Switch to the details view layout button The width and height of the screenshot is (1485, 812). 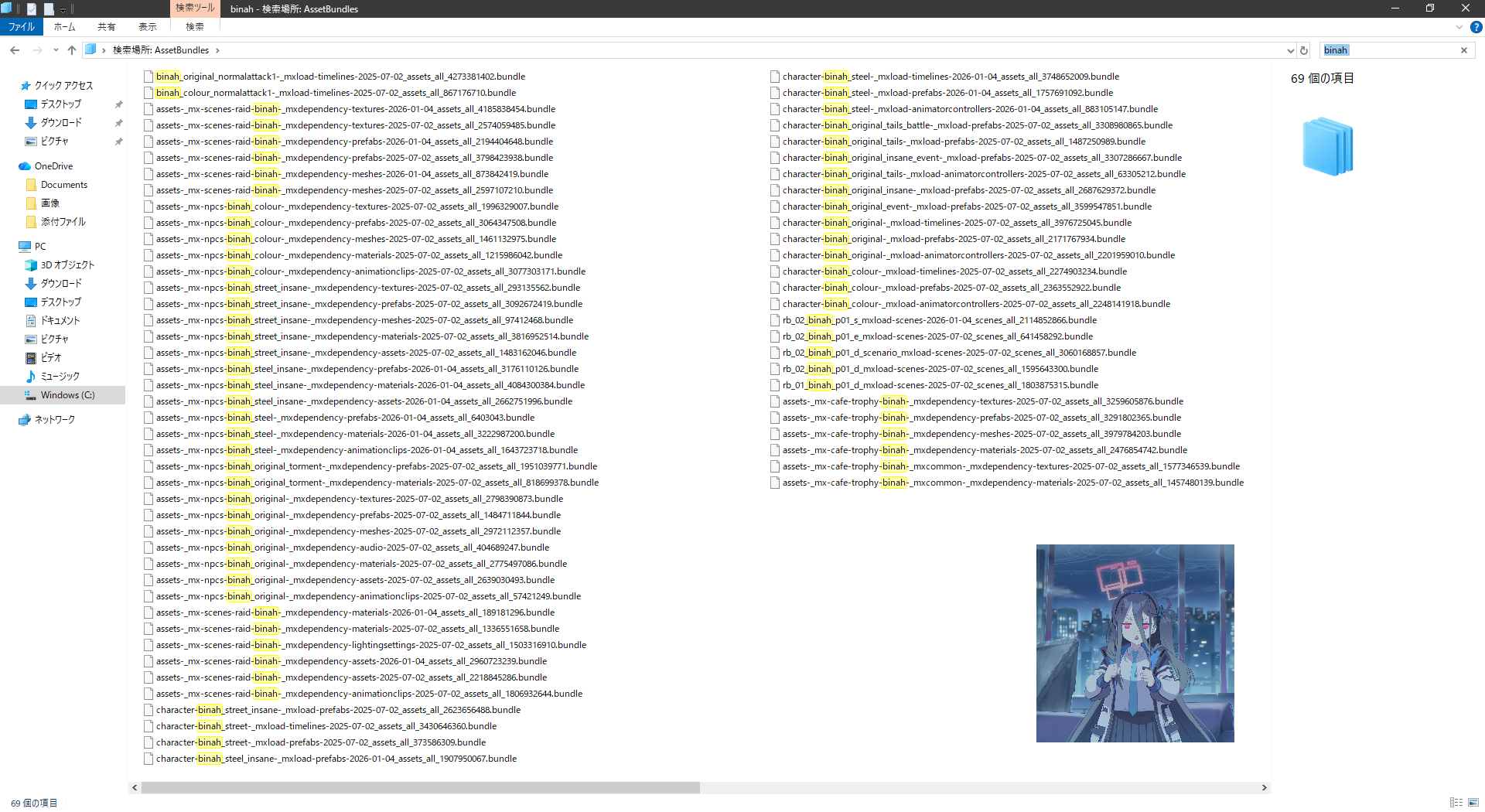click(x=1456, y=803)
